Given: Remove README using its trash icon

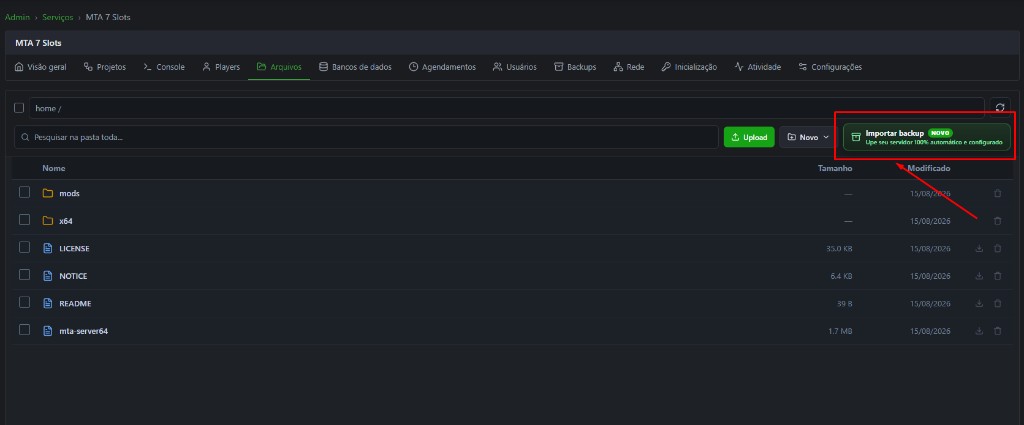Looking at the screenshot, I should coord(997,304).
